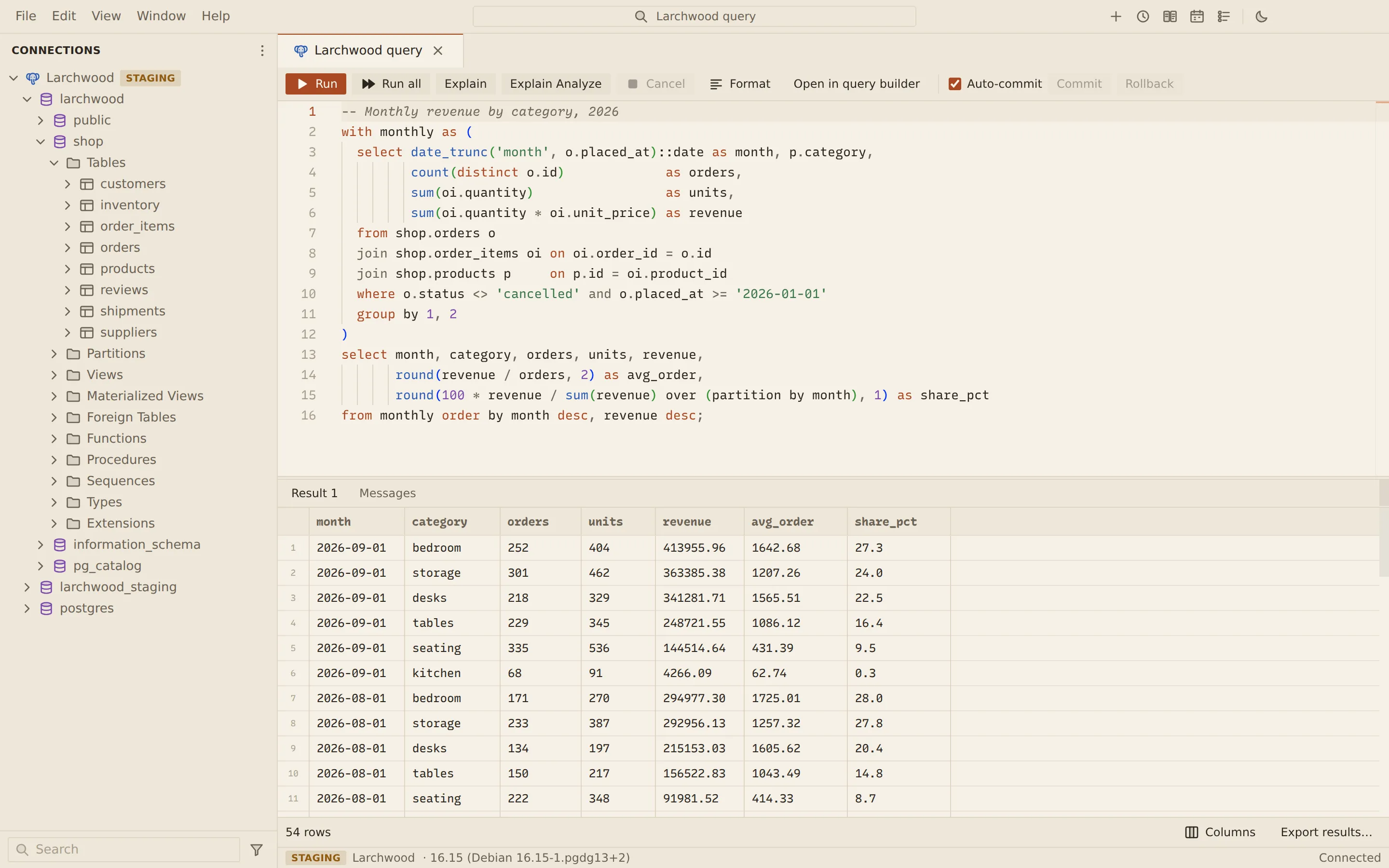Switch to the Messages tab

coord(387,493)
